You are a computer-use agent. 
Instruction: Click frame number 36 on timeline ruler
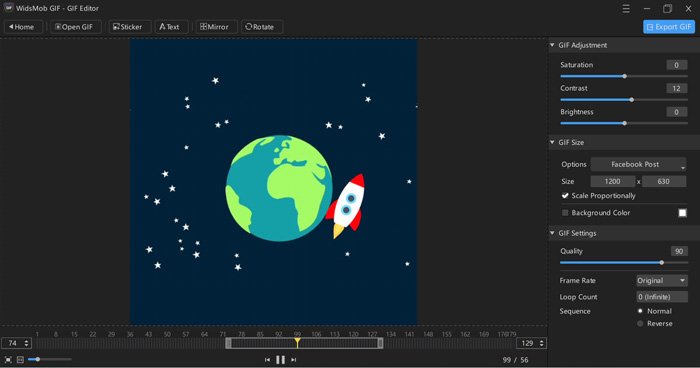[x=130, y=334]
